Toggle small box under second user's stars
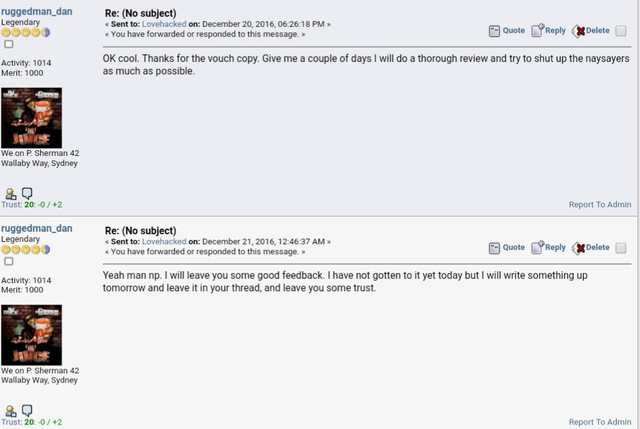This screenshot has height=429, width=640. (9, 261)
